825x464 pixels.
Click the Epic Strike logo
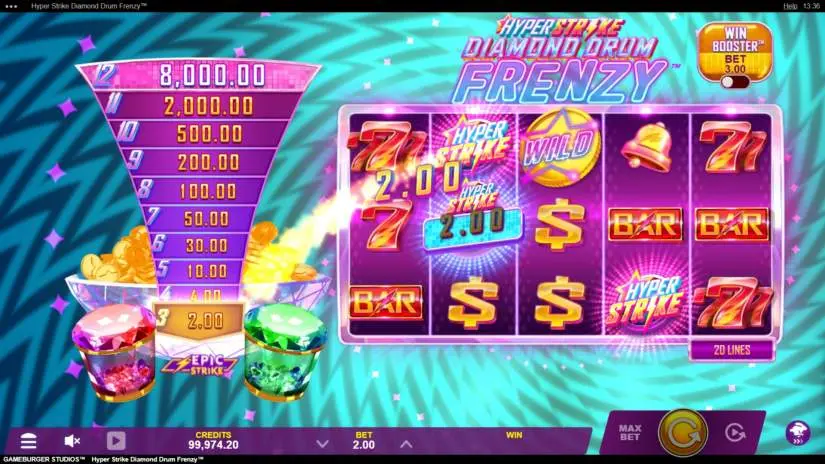click(x=199, y=365)
